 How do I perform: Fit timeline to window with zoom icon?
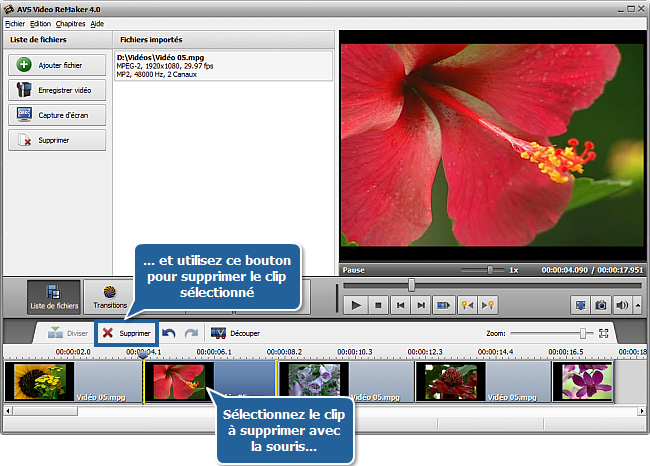604,333
